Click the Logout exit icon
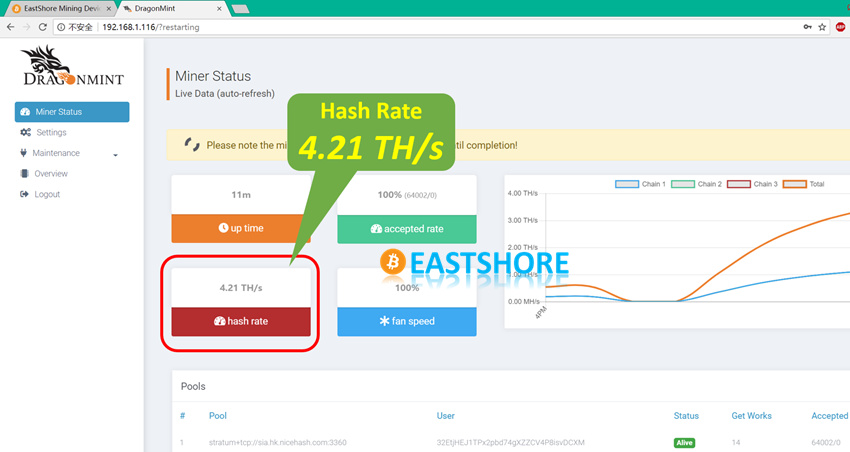850x452 pixels. pos(24,194)
